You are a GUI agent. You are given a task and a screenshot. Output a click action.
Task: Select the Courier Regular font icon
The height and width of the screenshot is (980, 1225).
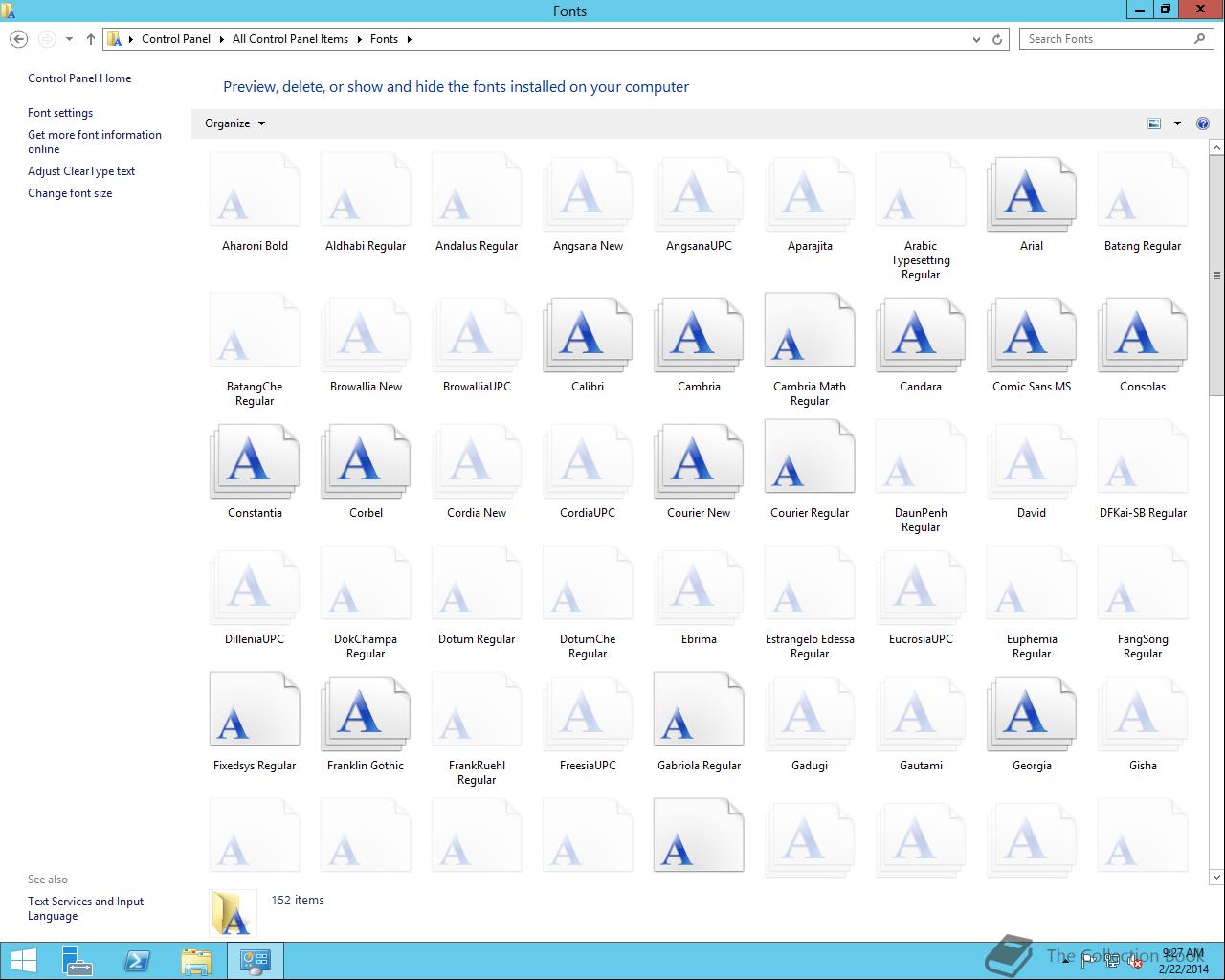(810, 457)
